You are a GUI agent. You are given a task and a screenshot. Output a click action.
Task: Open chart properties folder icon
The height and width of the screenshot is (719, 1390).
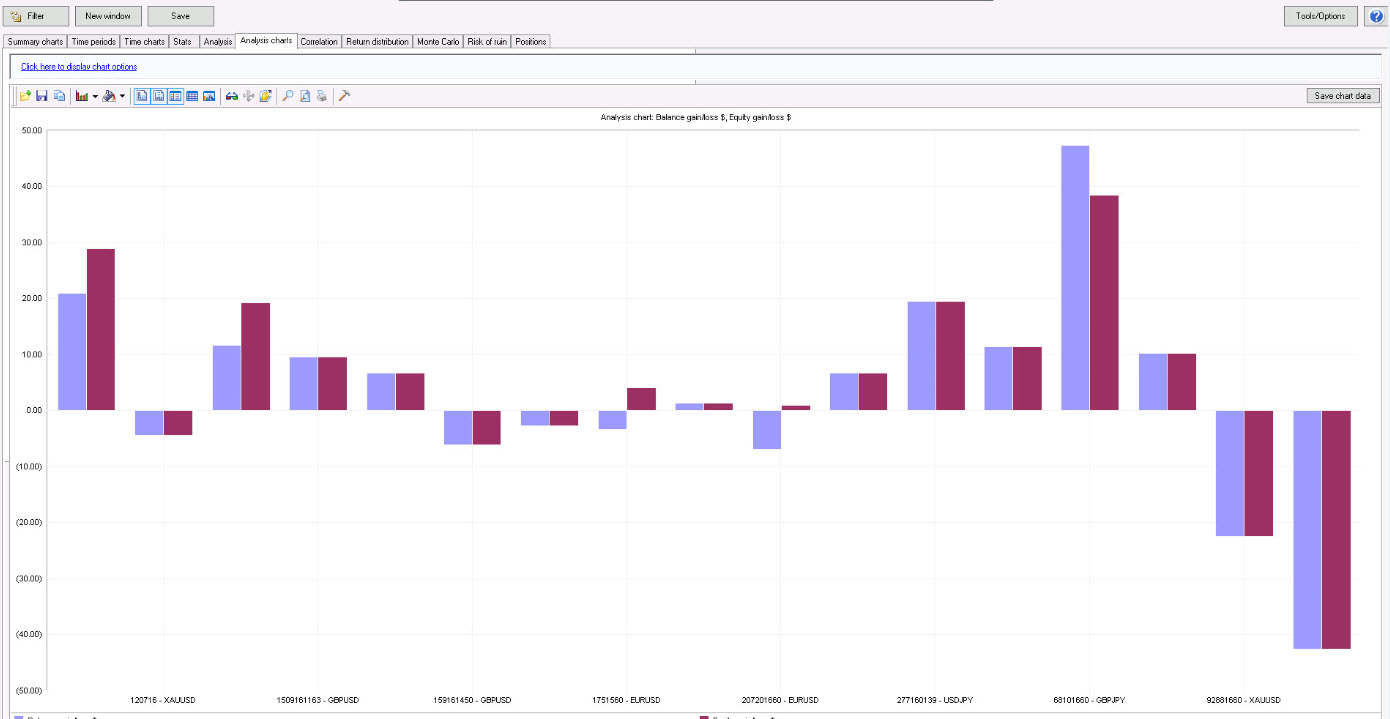(265, 96)
